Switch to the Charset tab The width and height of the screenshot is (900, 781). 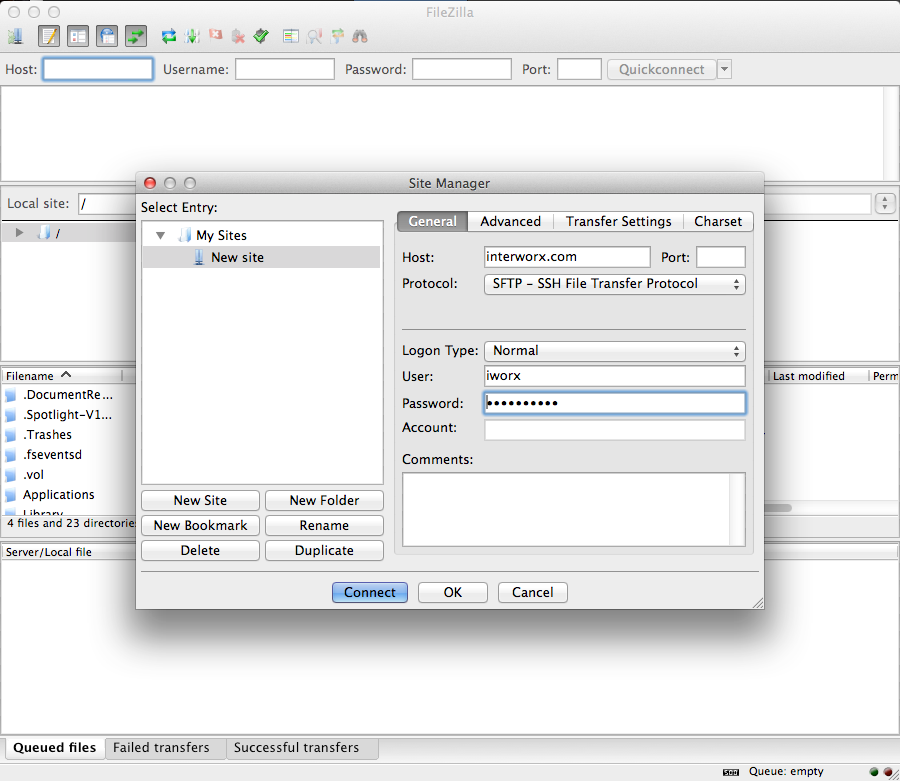[718, 222]
